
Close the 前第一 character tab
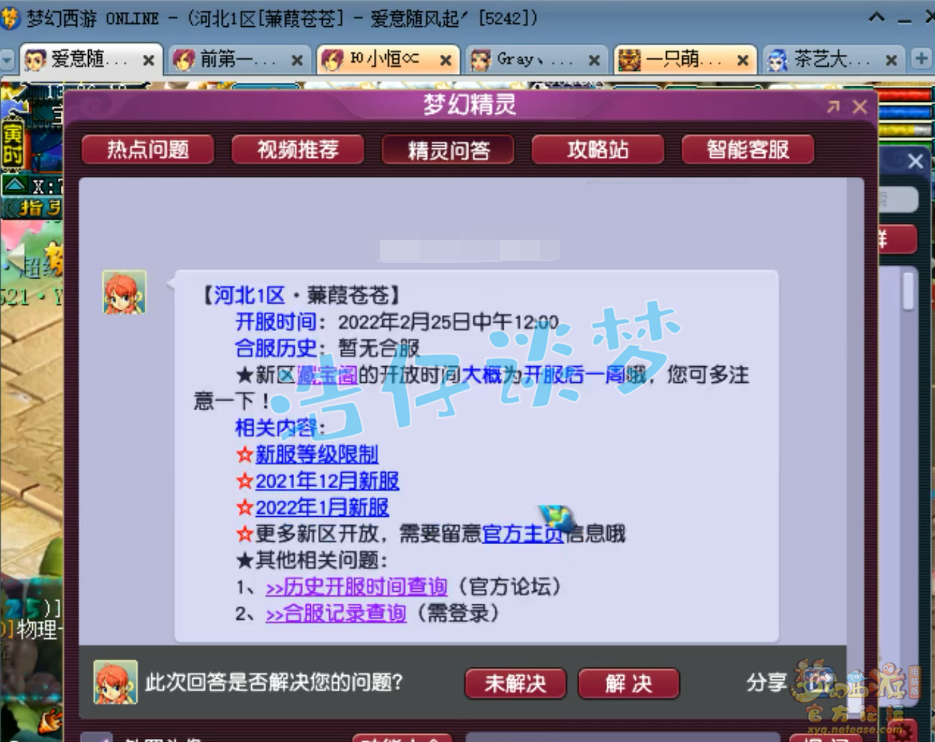(297, 60)
